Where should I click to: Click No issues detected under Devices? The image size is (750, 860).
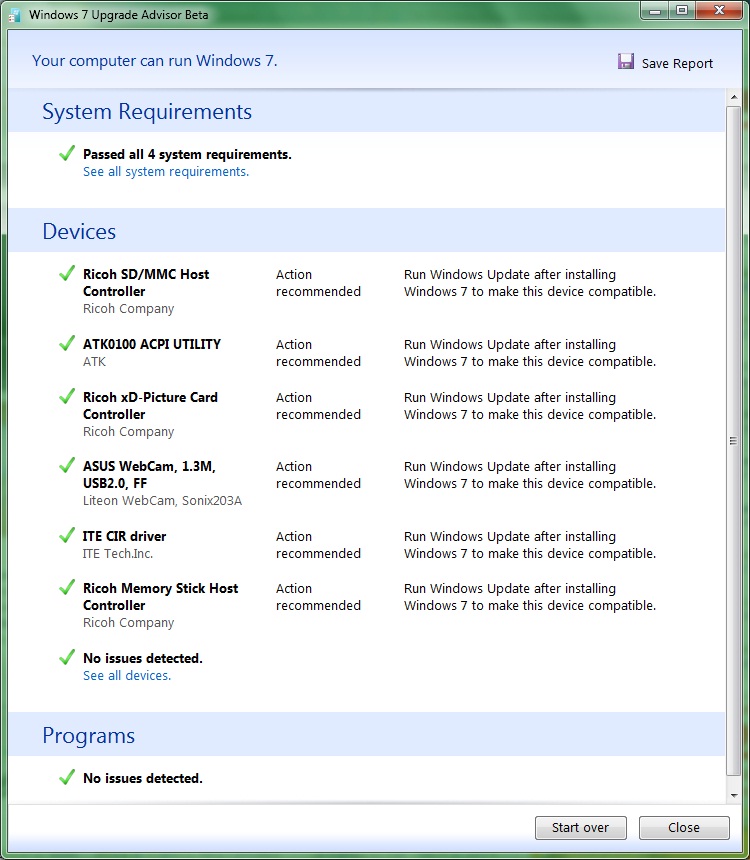[143, 658]
